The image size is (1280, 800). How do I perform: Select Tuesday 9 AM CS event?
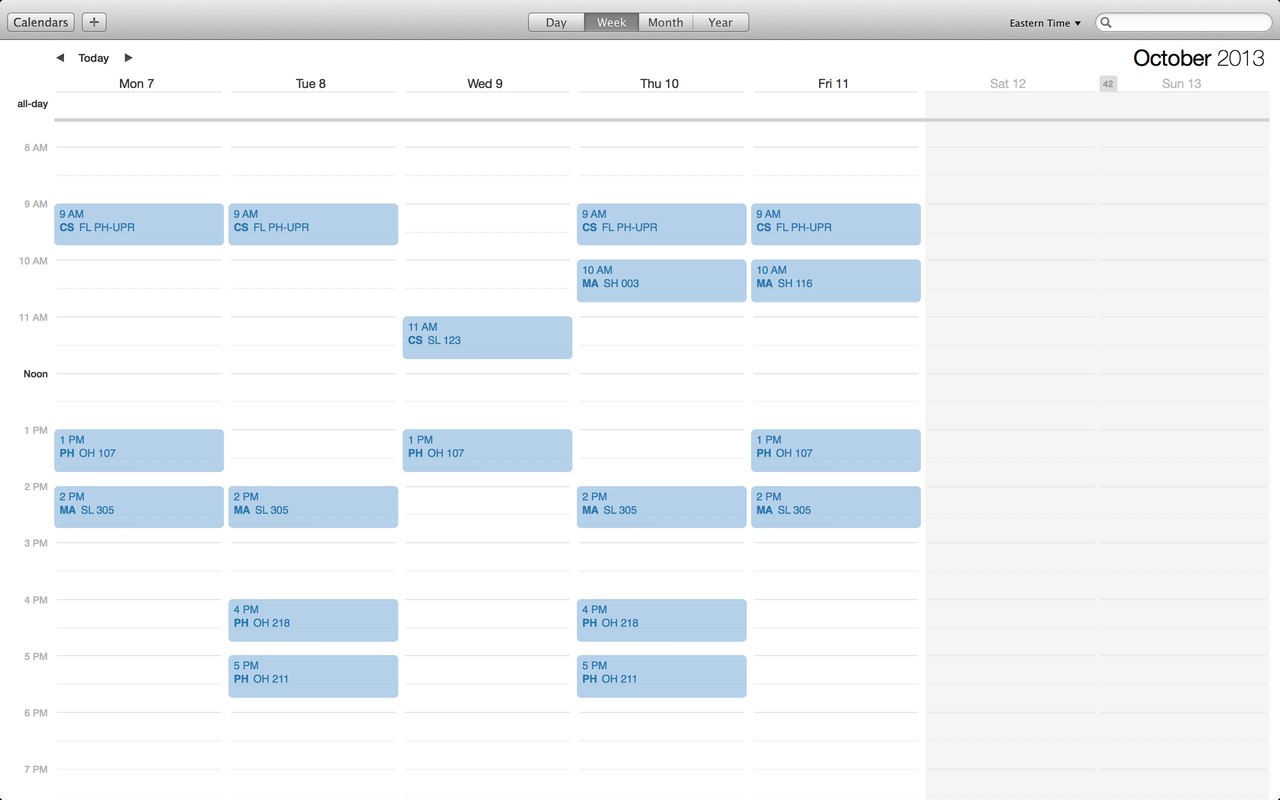pos(313,224)
